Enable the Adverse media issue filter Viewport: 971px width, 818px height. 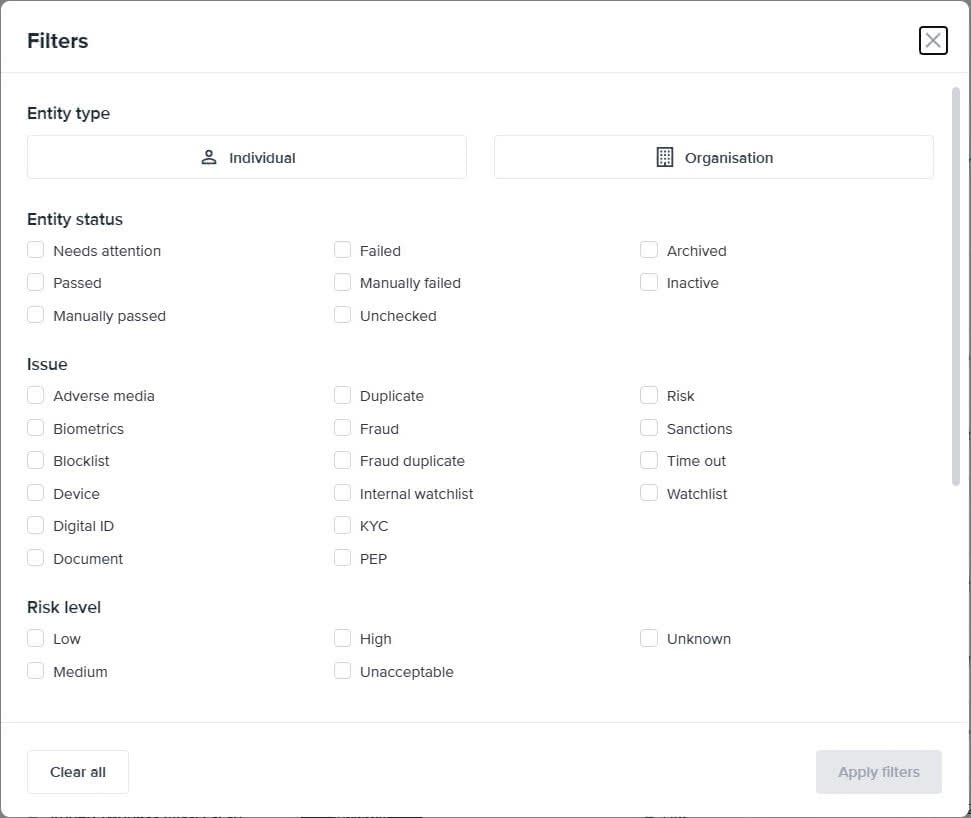point(36,395)
